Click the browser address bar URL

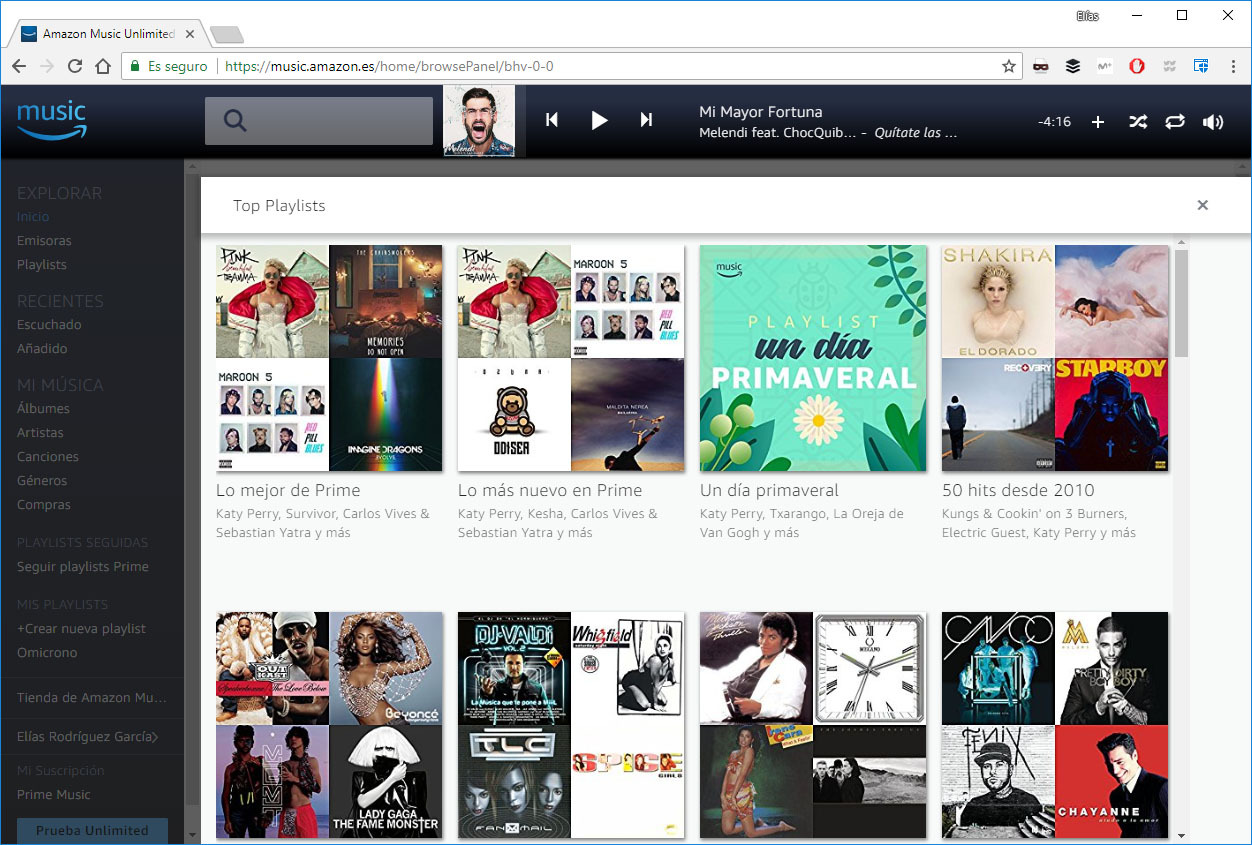389,66
